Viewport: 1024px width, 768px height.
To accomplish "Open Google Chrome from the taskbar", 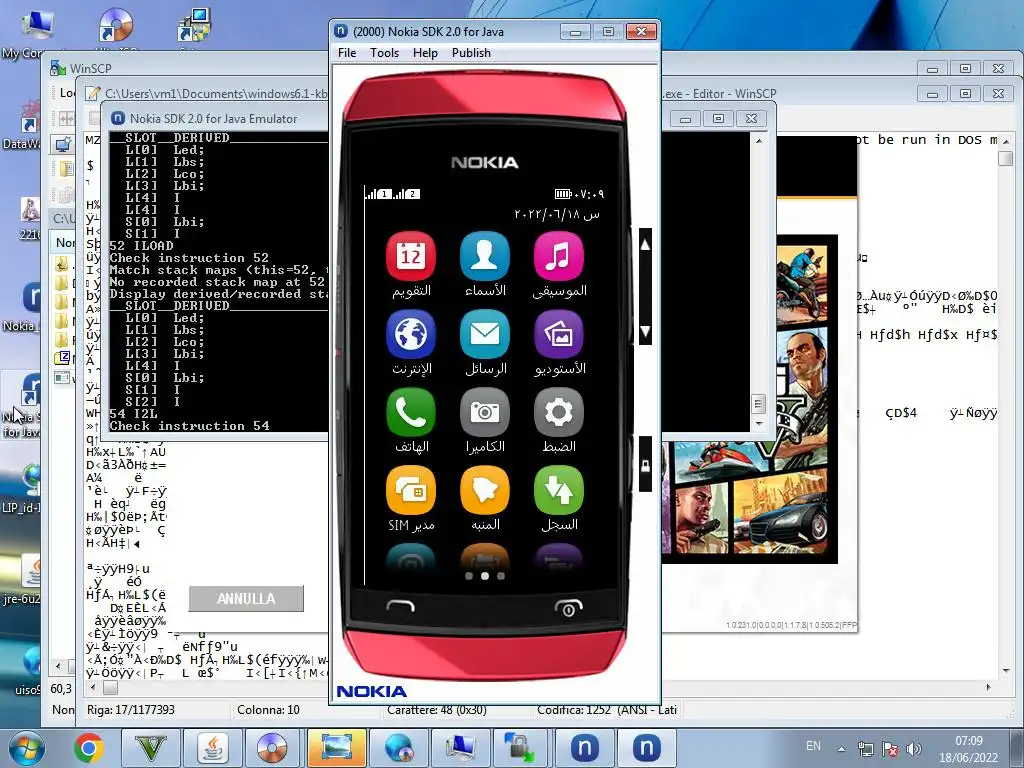I will [89, 748].
